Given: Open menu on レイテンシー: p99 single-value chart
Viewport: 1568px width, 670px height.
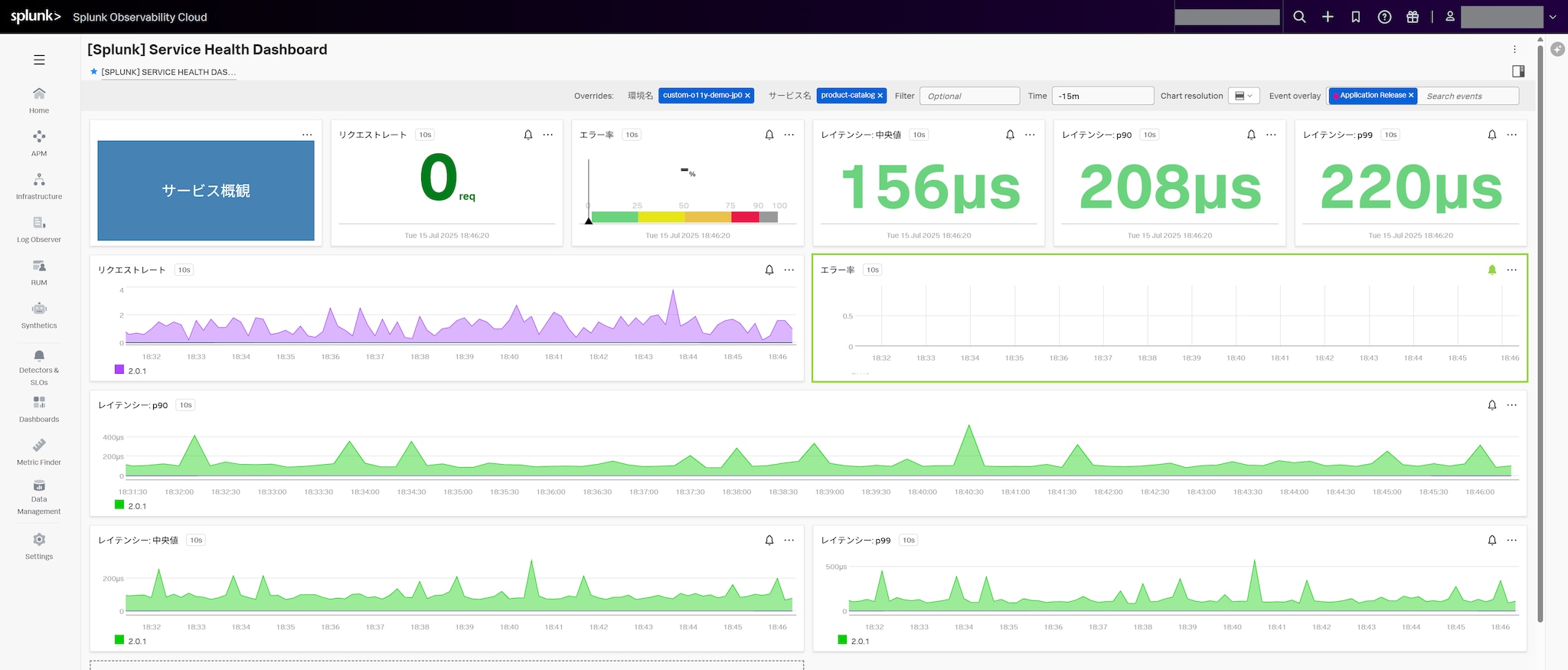Looking at the screenshot, I should click(x=1512, y=135).
